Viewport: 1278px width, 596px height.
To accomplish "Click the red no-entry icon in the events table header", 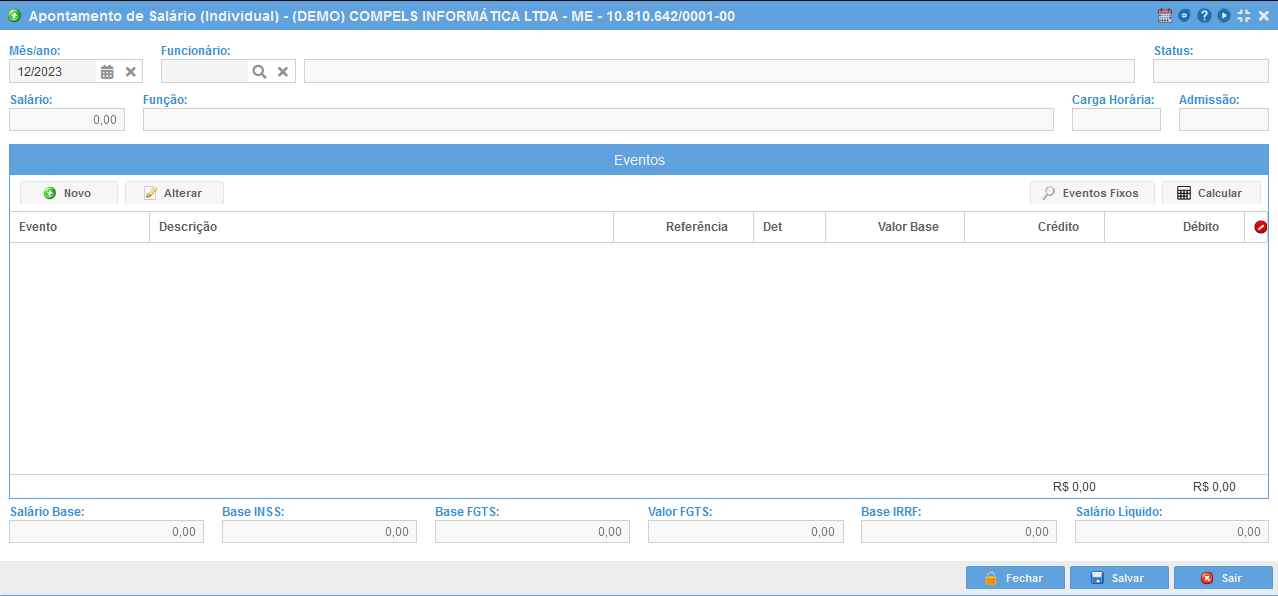I will coord(1260,227).
